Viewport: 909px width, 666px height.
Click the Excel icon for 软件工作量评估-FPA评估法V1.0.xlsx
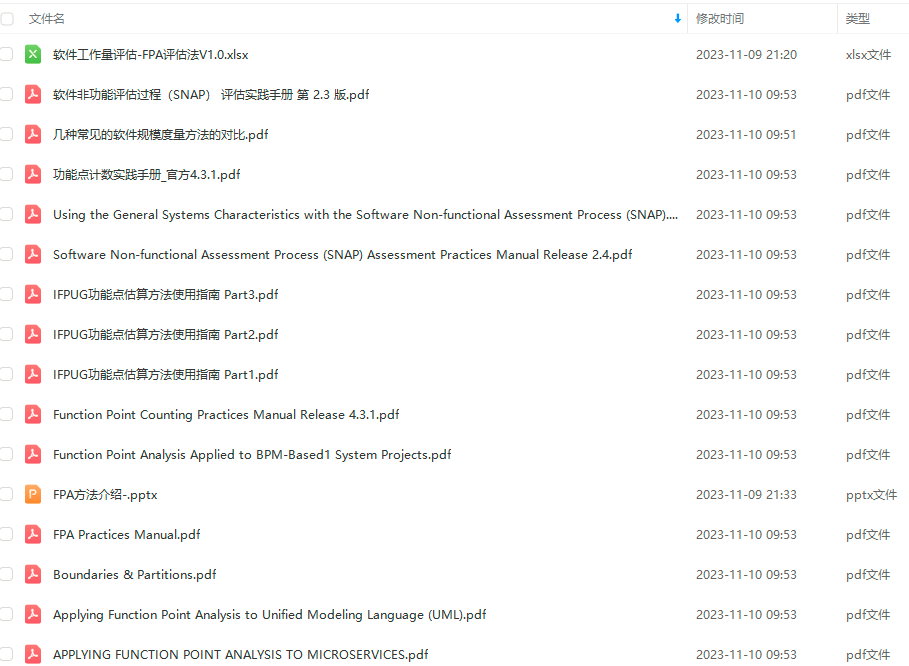click(33, 54)
